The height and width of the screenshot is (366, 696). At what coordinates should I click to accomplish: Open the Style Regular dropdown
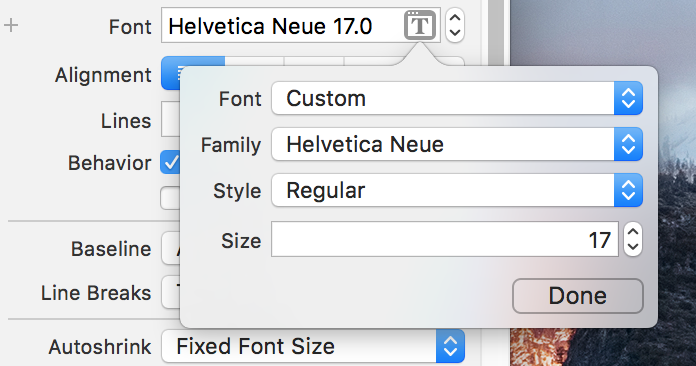coord(457,190)
